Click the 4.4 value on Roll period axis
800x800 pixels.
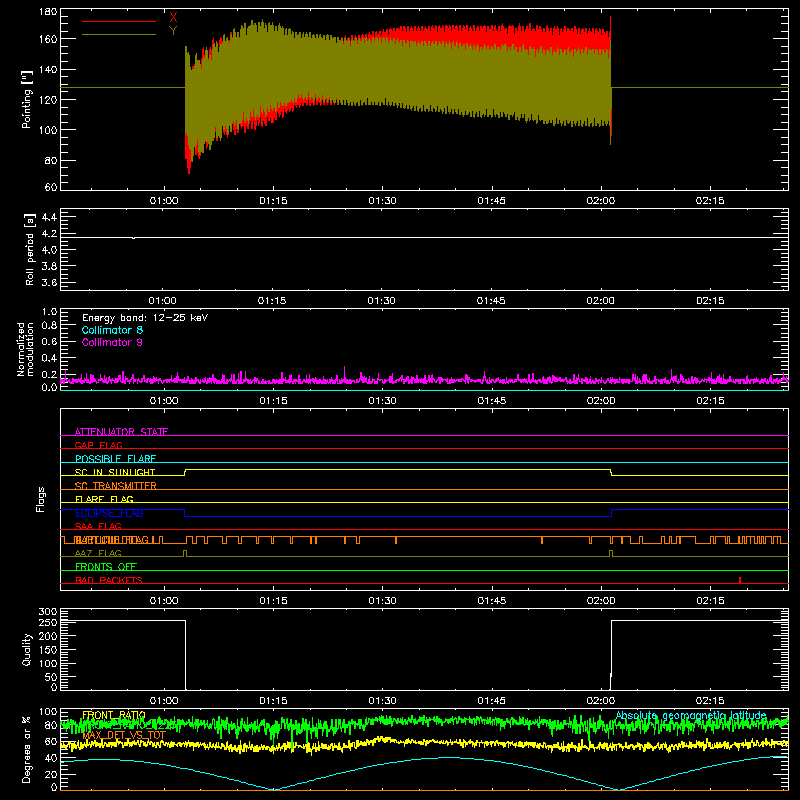[49, 217]
